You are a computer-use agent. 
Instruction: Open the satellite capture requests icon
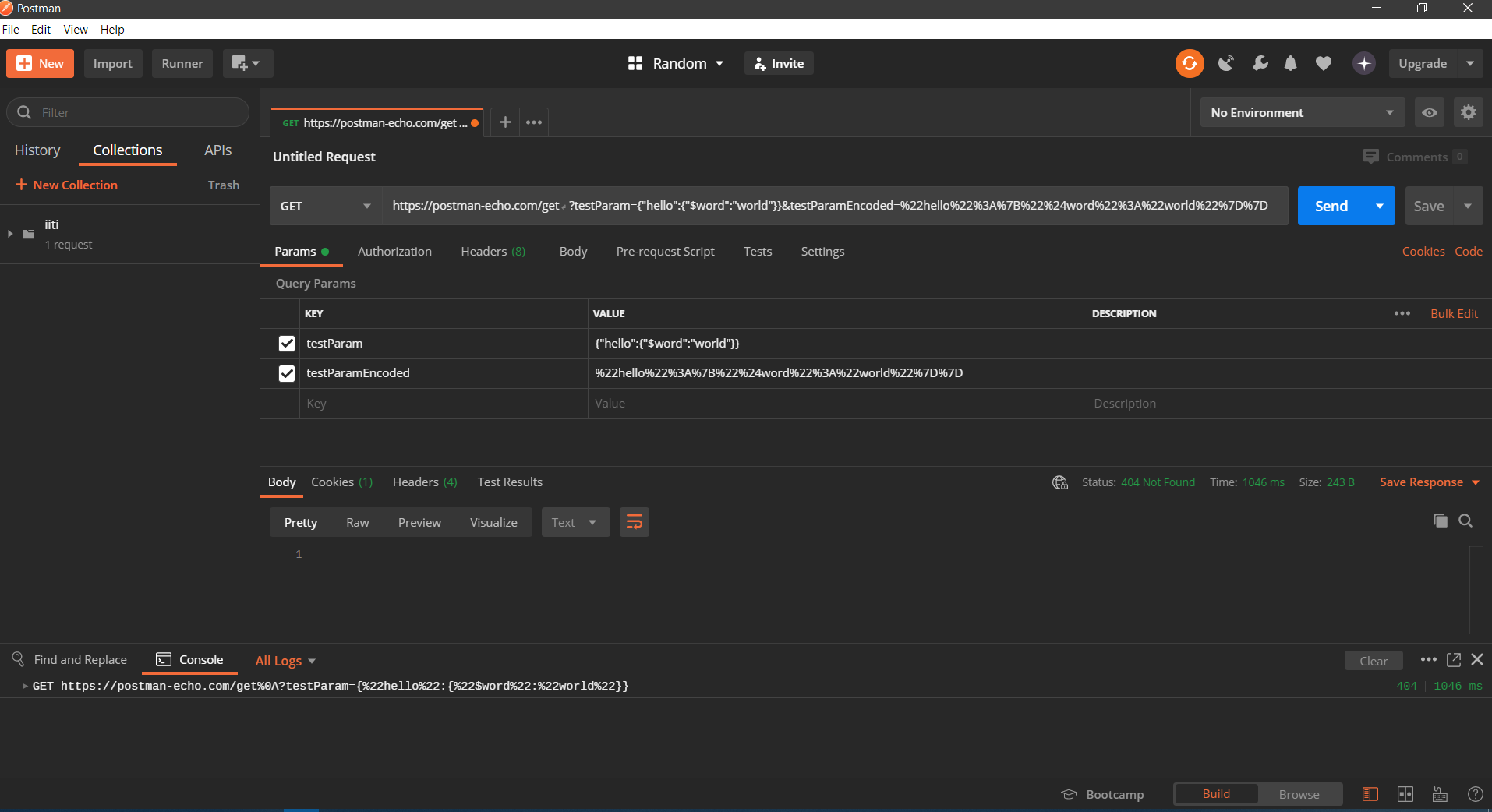(x=1226, y=63)
